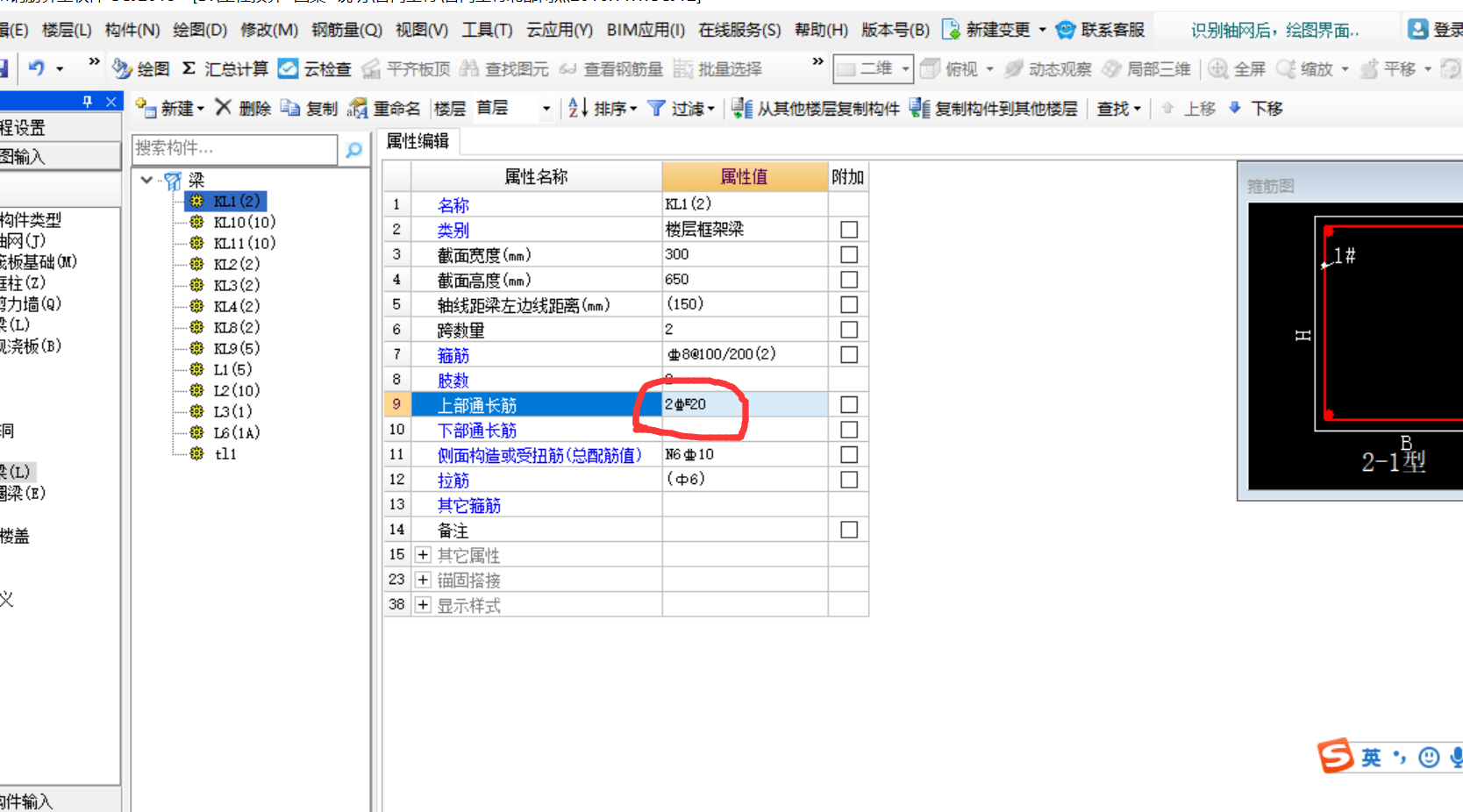Click 新建变更 new change icon
This screenshot has width=1463, height=812.
(x=951, y=30)
